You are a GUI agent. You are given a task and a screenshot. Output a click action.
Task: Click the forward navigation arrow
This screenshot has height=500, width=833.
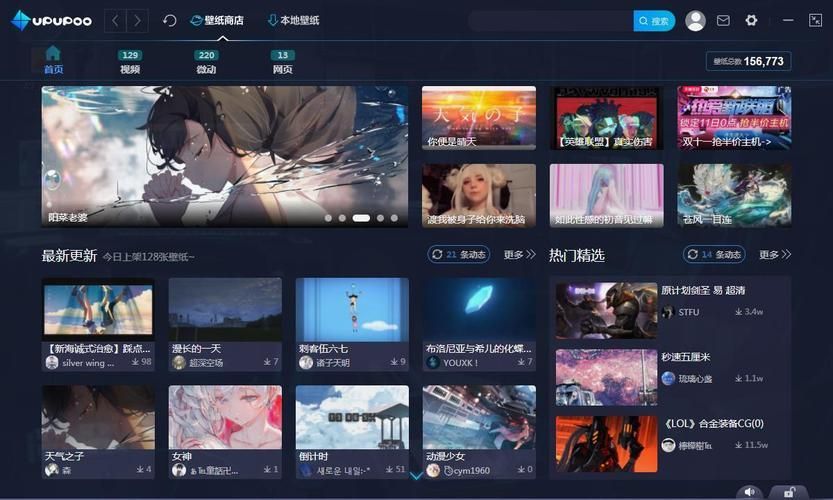tap(138, 20)
